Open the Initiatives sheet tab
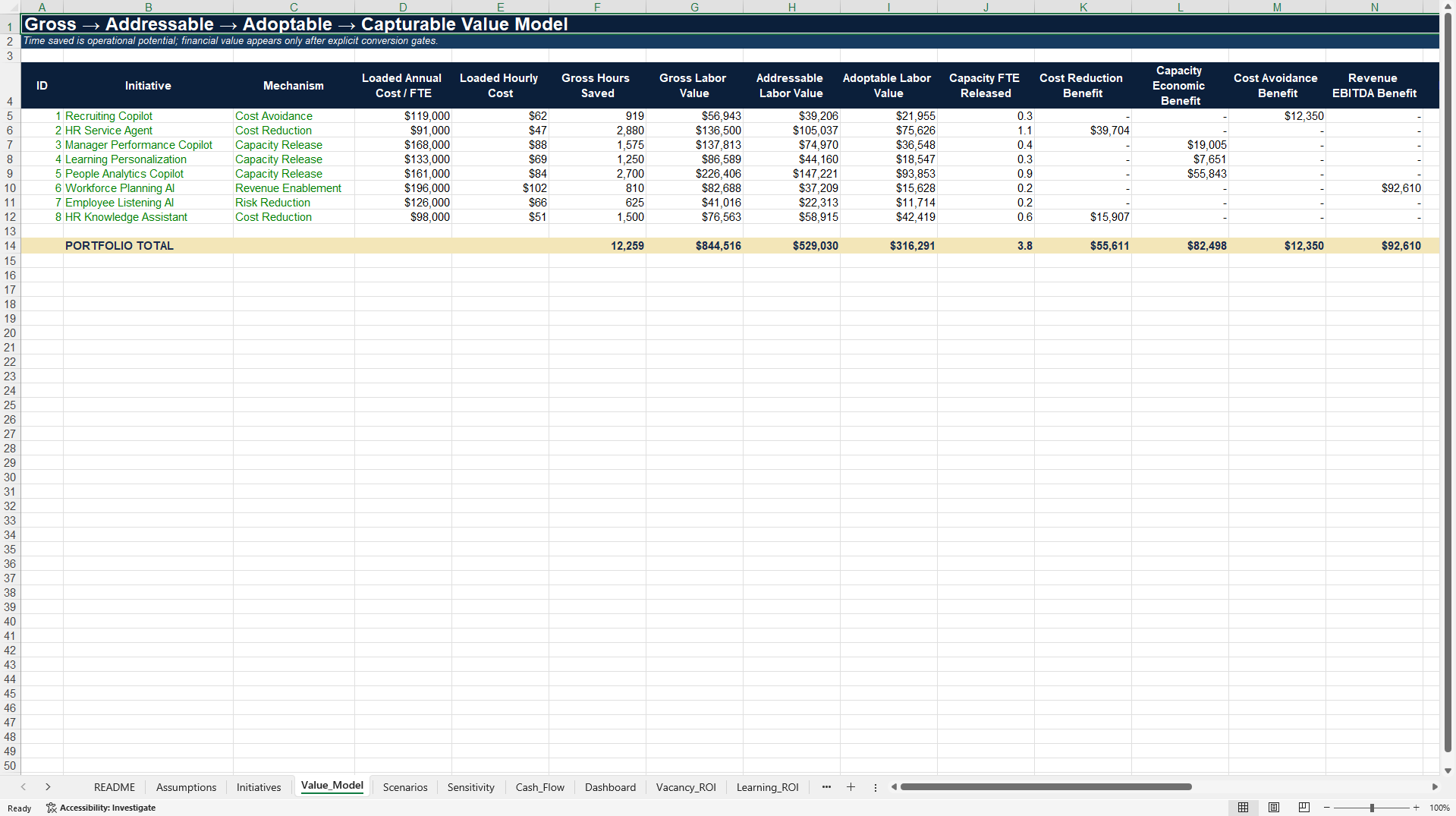1456x816 pixels. click(x=259, y=787)
